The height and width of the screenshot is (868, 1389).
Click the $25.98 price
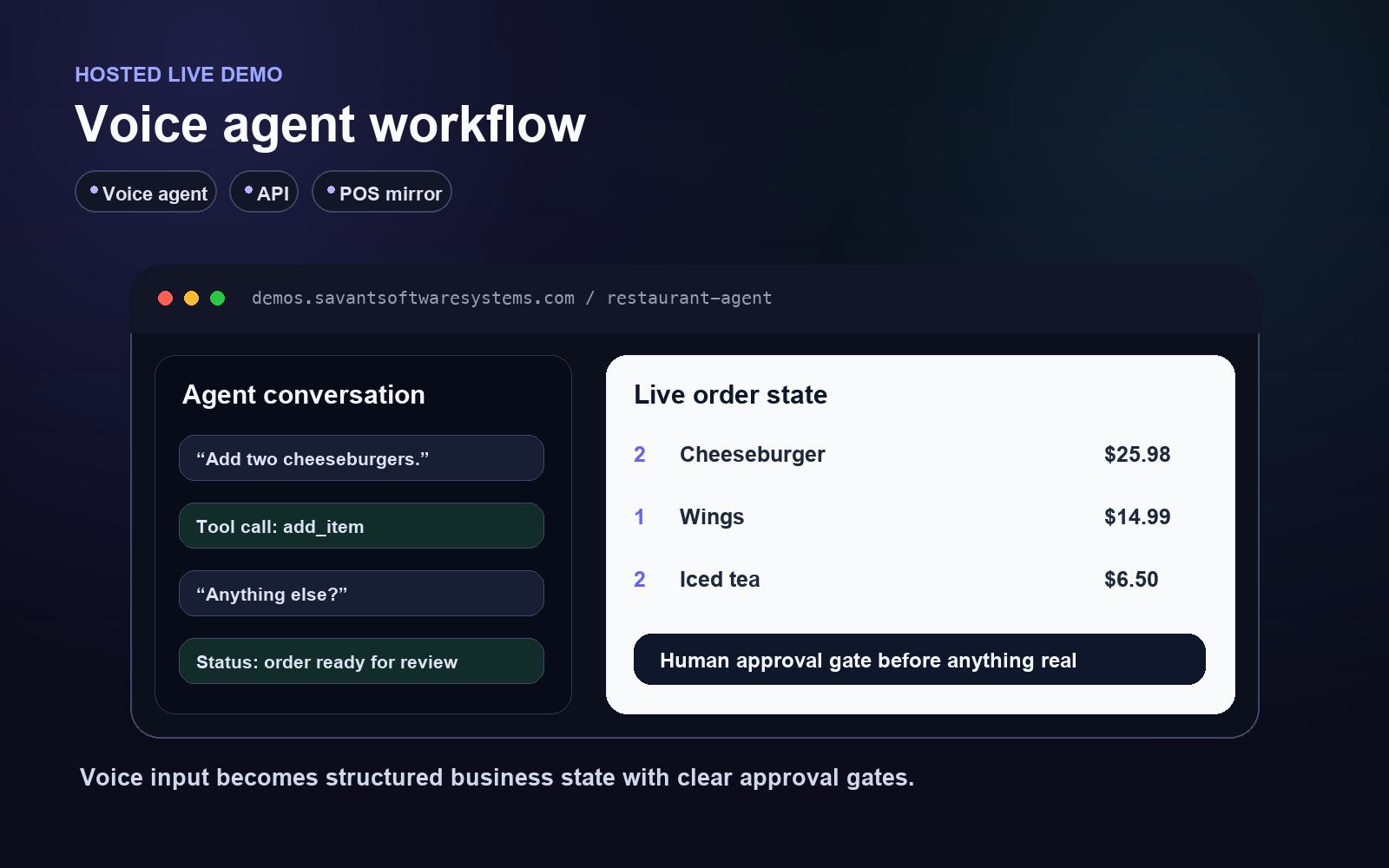click(x=1137, y=455)
